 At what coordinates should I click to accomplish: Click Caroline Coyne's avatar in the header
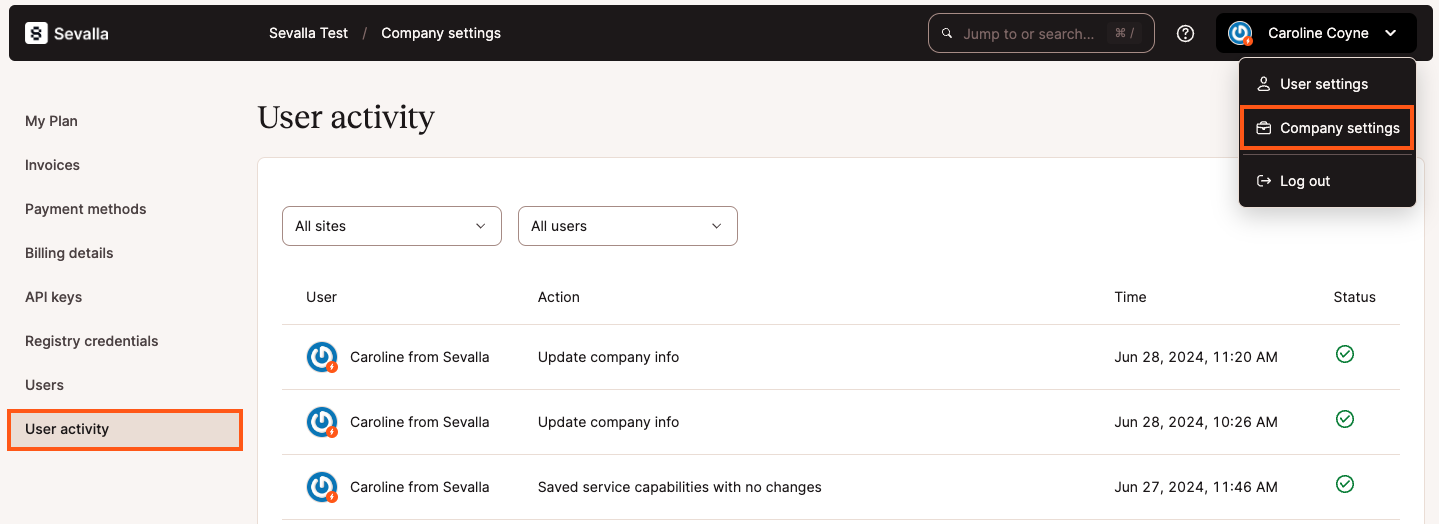[1240, 33]
